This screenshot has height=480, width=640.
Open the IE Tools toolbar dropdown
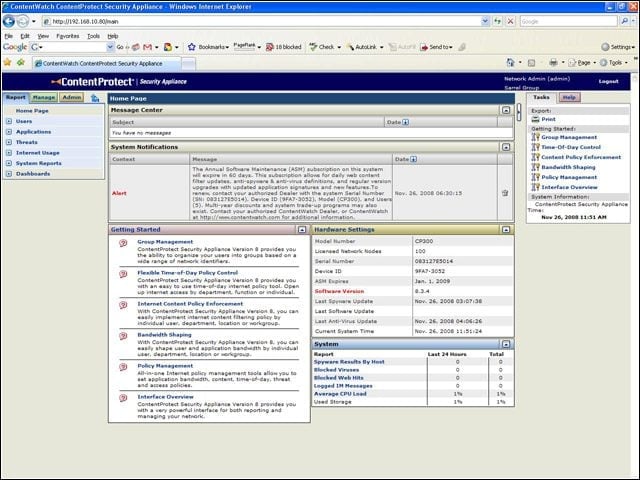pyautogui.click(x=613, y=62)
